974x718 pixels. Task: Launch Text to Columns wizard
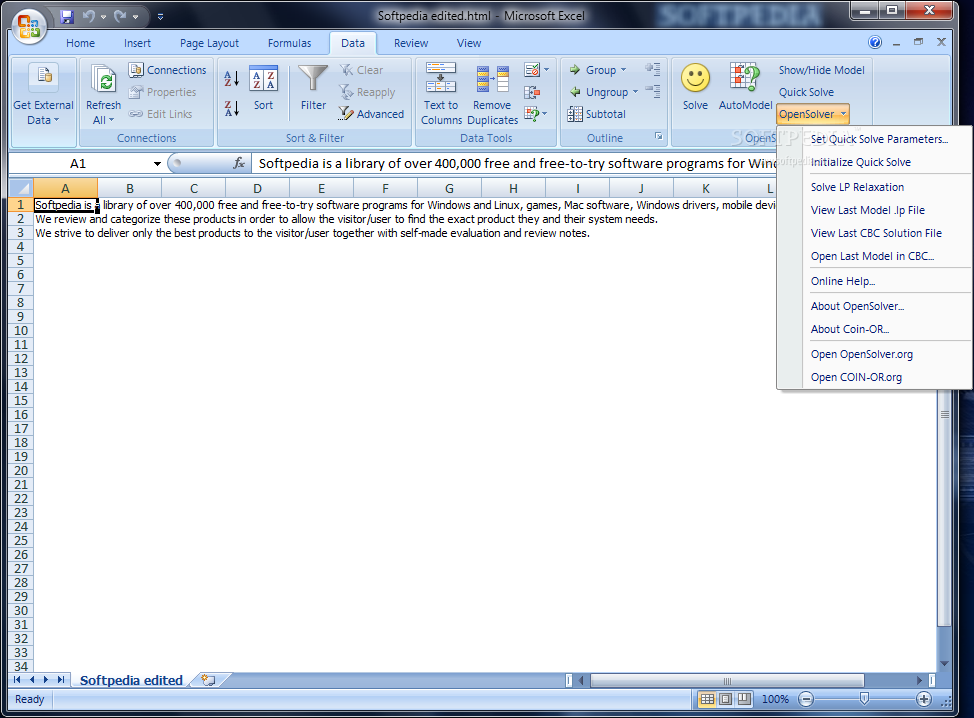click(x=441, y=94)
